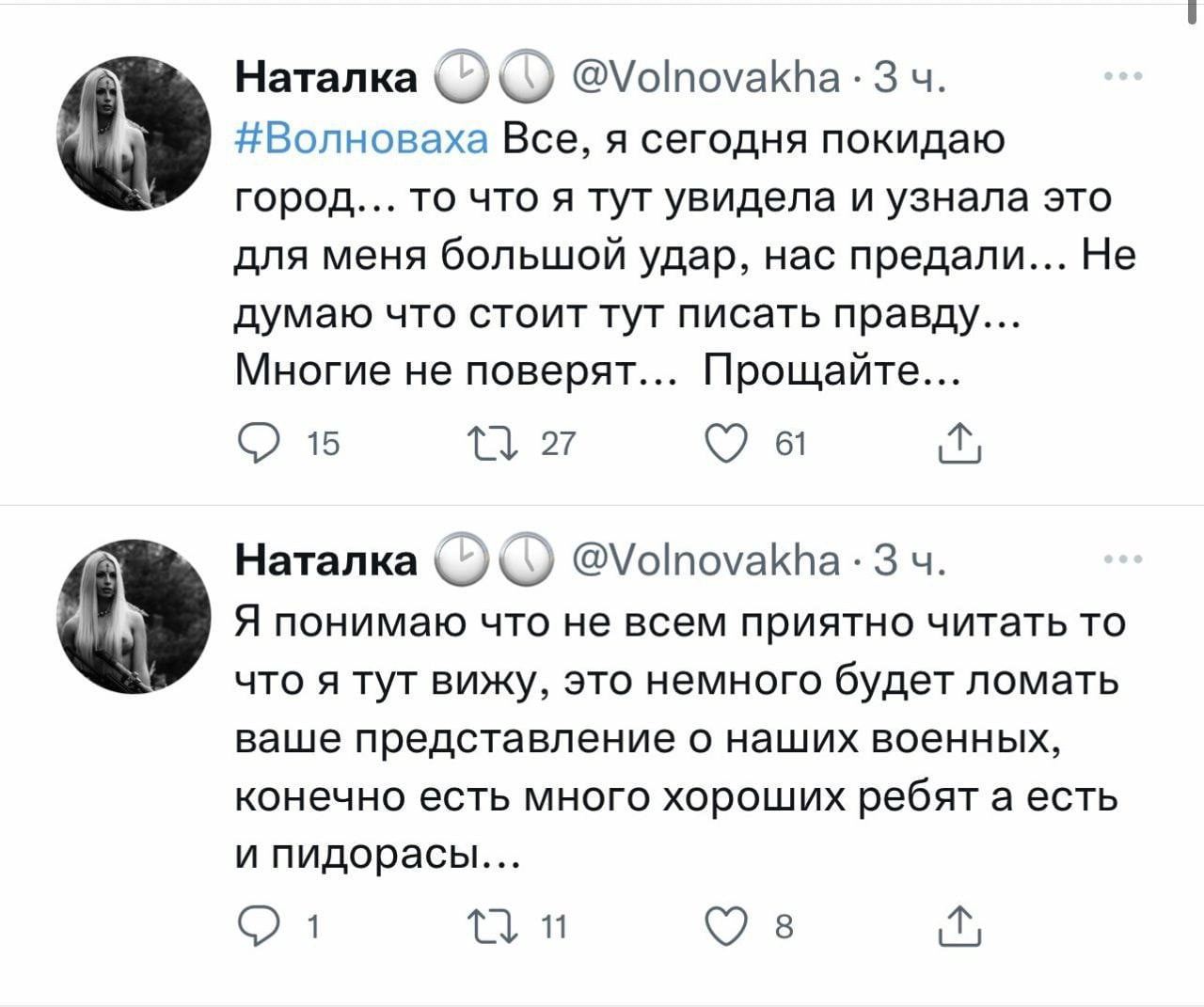Reply to the second tweet with 1 comment

point(255,926)
